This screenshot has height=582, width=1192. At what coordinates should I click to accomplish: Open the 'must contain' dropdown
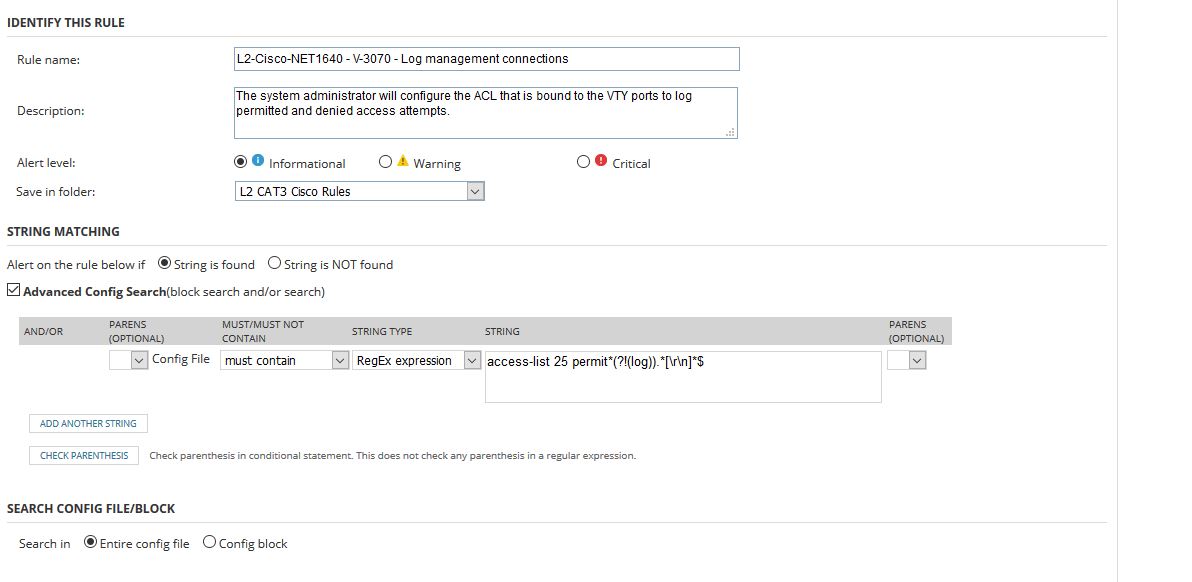click(x=285, y=360)
